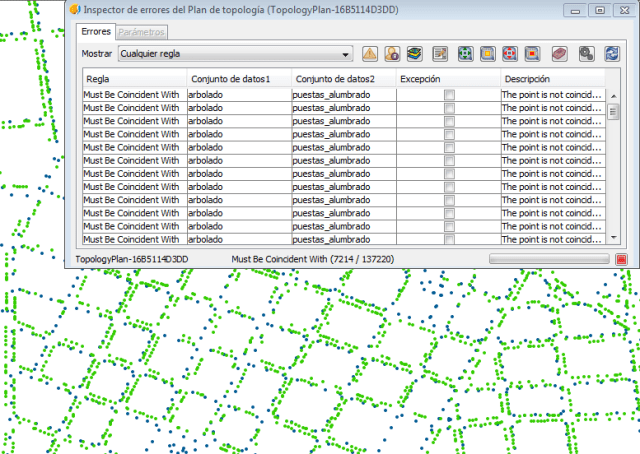The height and width of the screenshot is (454, 640).
Task: Click the green arrows zoom icon
Action: click(x=465, y=53)
